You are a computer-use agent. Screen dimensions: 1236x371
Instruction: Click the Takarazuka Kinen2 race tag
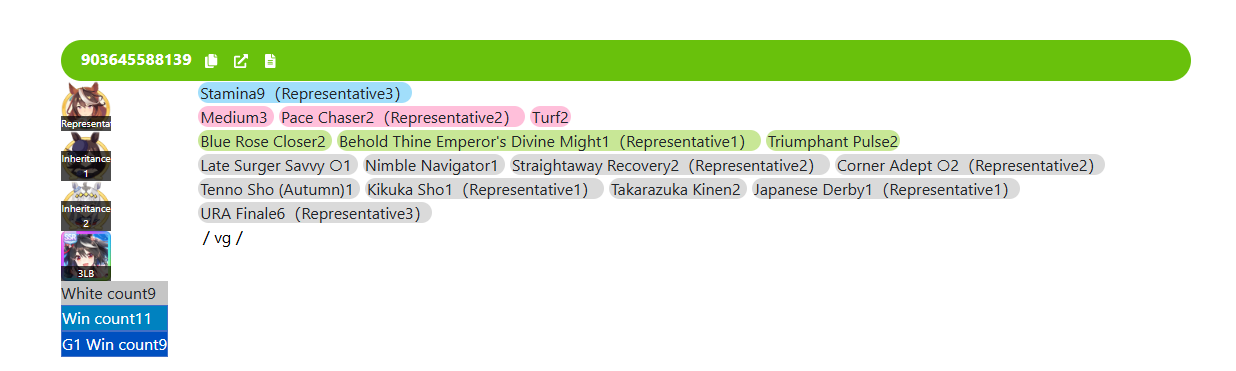[x=676, y=189]
